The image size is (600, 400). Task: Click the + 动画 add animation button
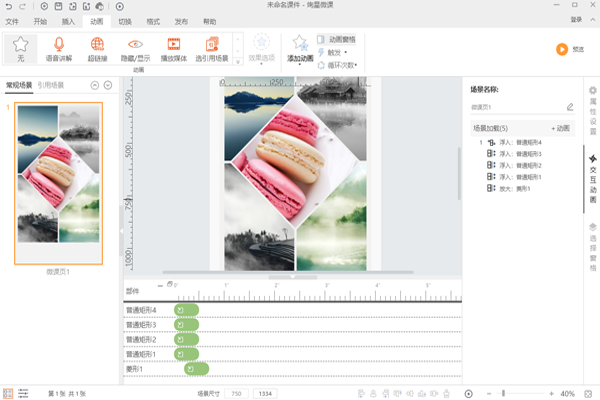[x=561, y=128]
